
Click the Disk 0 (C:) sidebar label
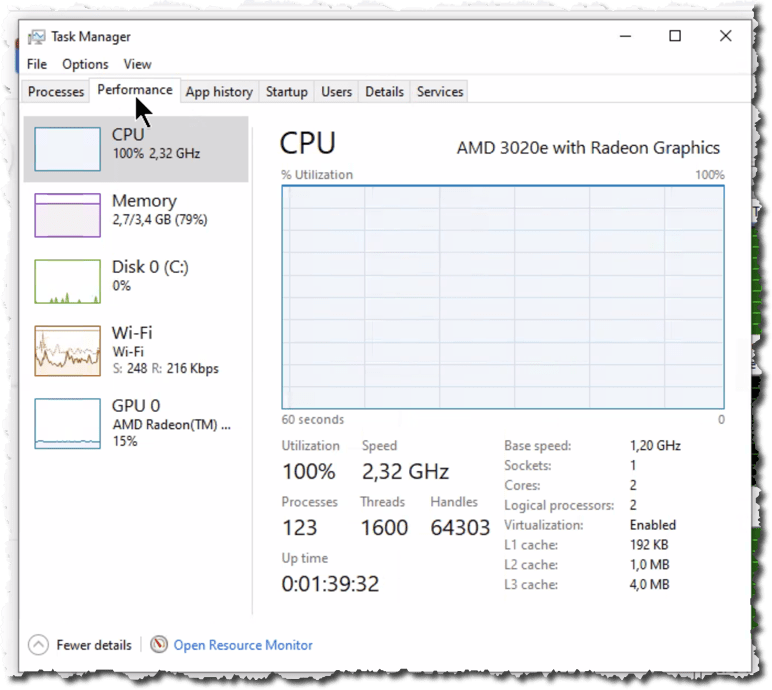(x=150, y=267)
